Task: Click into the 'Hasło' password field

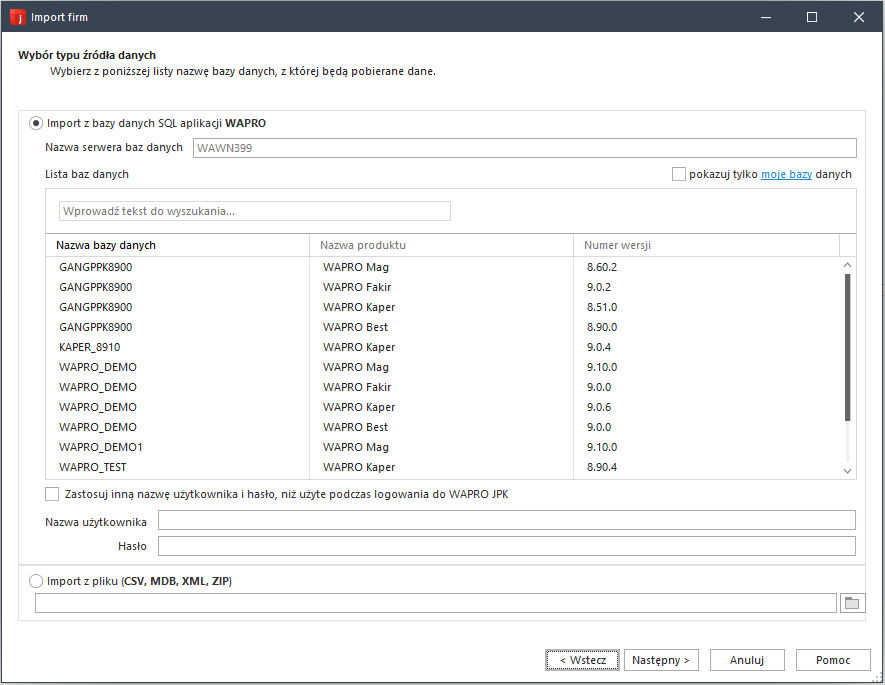Action: pos(506,546)
